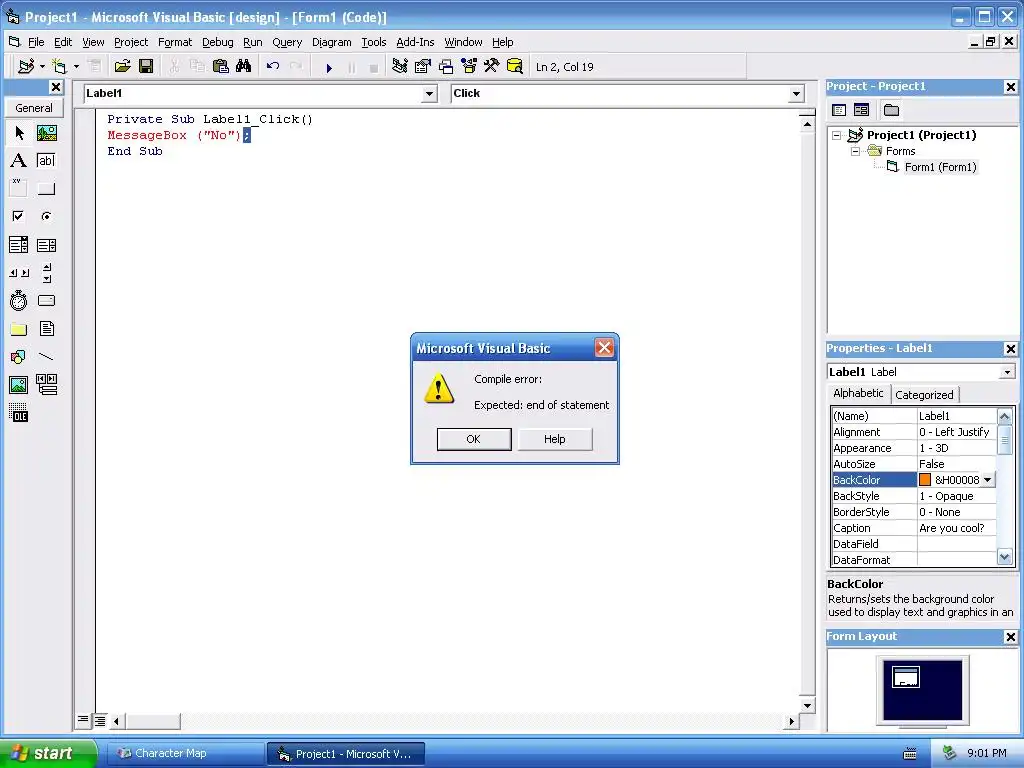Click the Open Project toolbar icon

pos(122,66)
